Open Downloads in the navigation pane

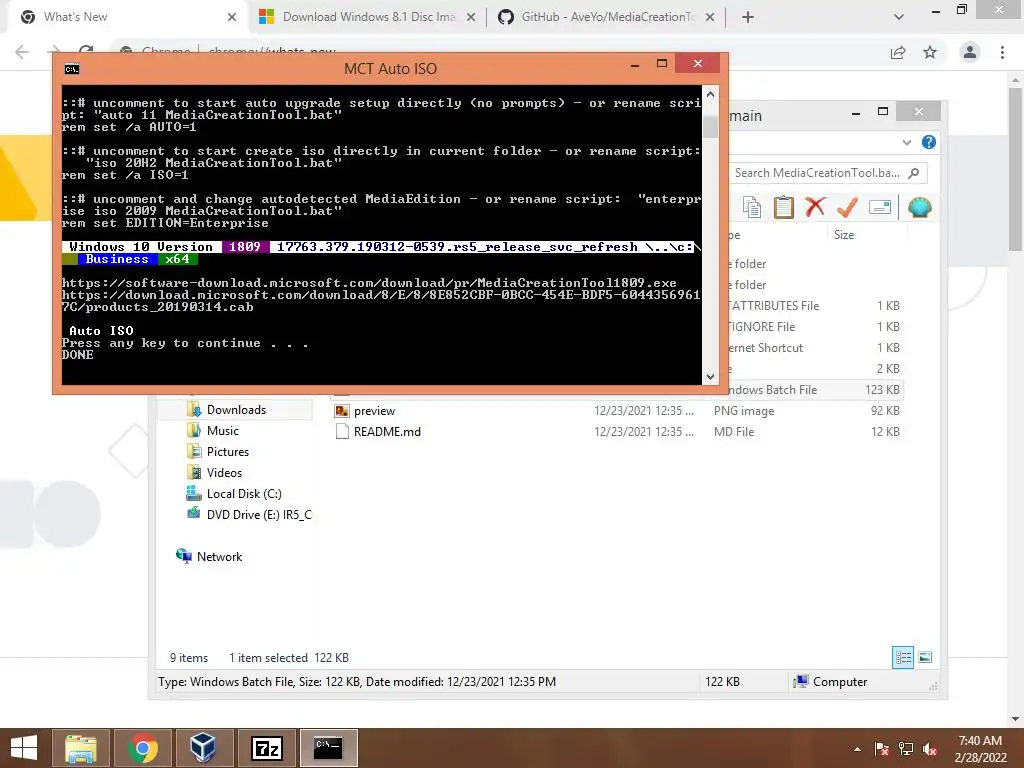[236, 409]
